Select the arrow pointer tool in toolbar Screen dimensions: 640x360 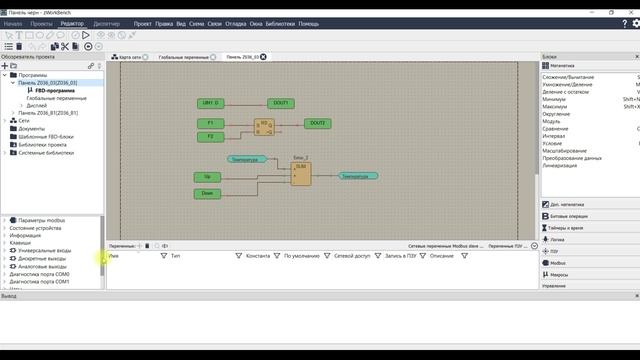pos(9,36)
